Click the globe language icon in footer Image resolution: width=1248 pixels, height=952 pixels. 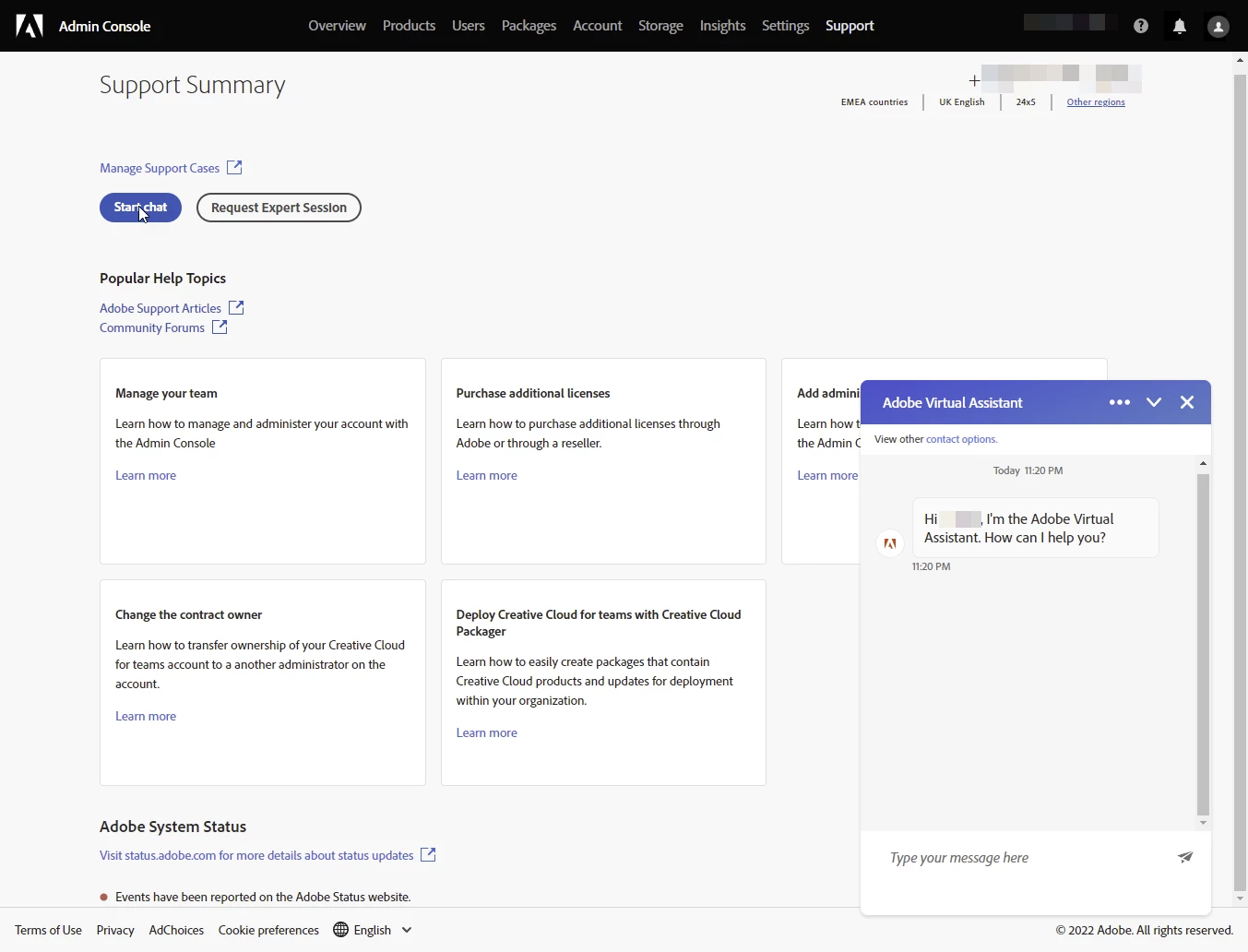coord(341,929)
